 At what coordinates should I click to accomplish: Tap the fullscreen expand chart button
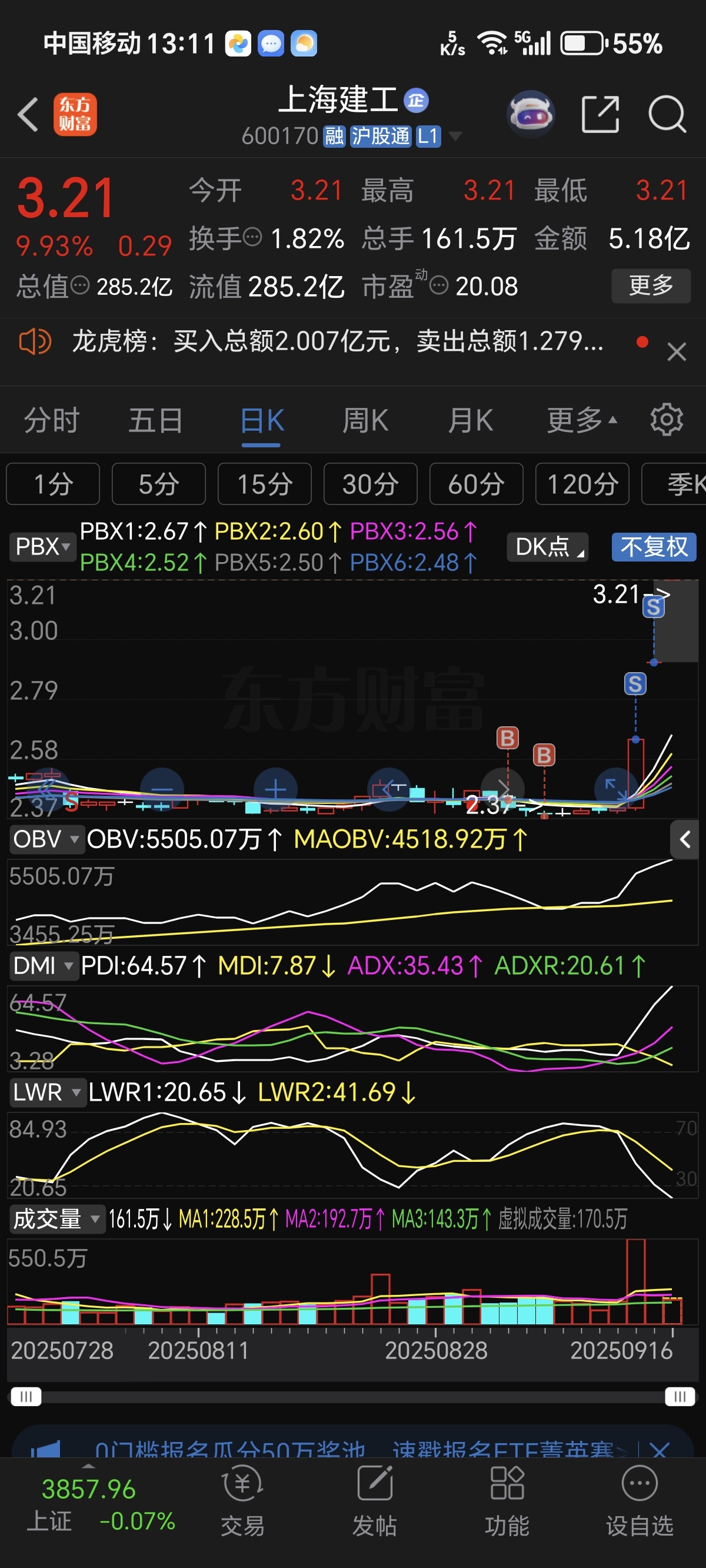[x=617, y=789]
